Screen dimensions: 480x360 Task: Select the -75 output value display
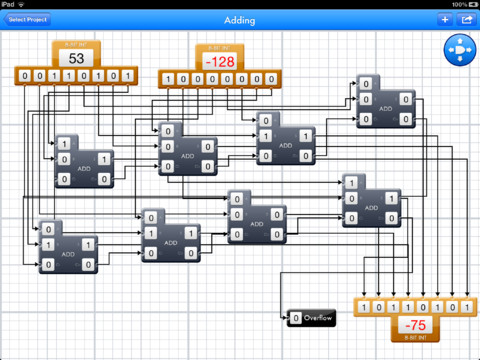click(x=415, y=325)
